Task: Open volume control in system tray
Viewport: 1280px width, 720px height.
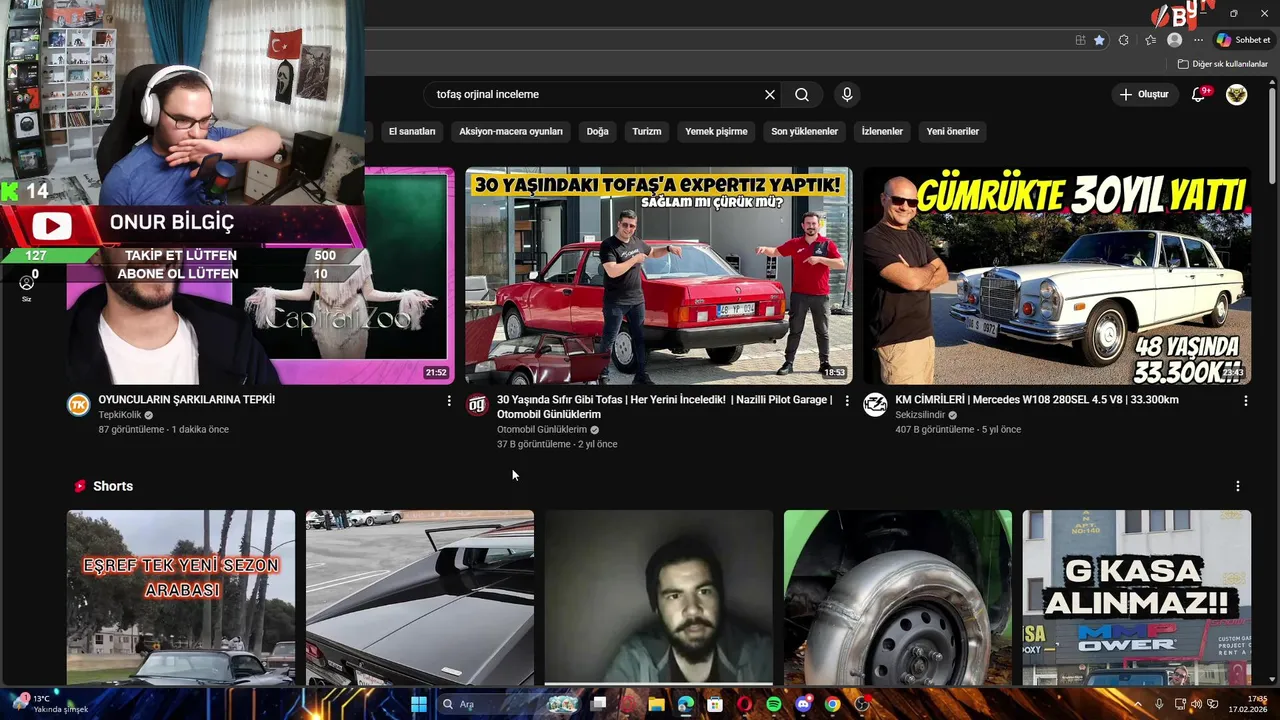Action: (x=1197, y=704)
